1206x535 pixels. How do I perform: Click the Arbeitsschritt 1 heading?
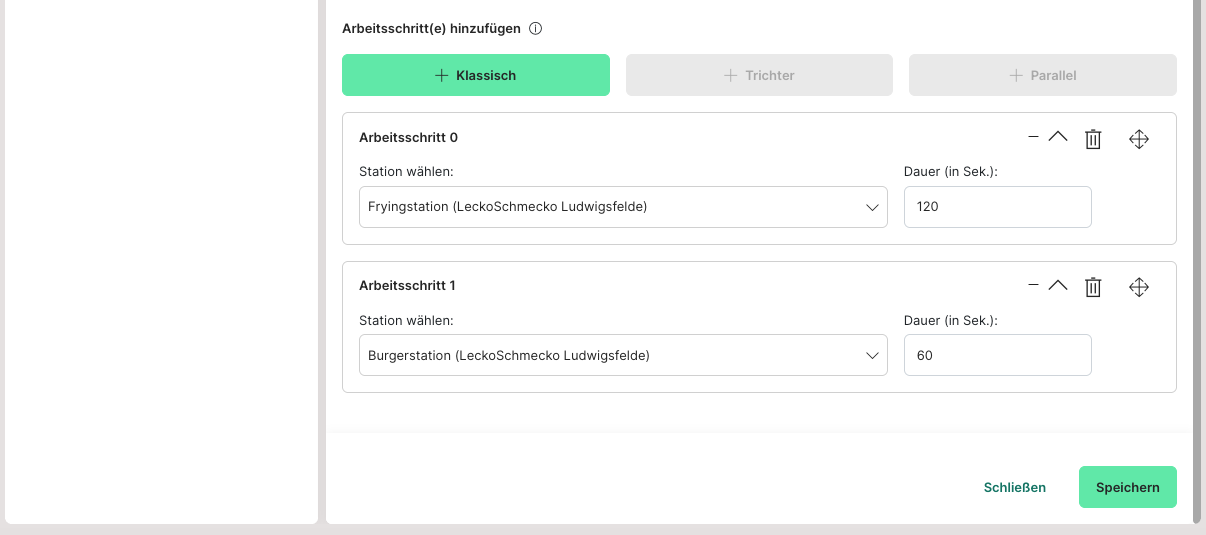pos(407,286)
